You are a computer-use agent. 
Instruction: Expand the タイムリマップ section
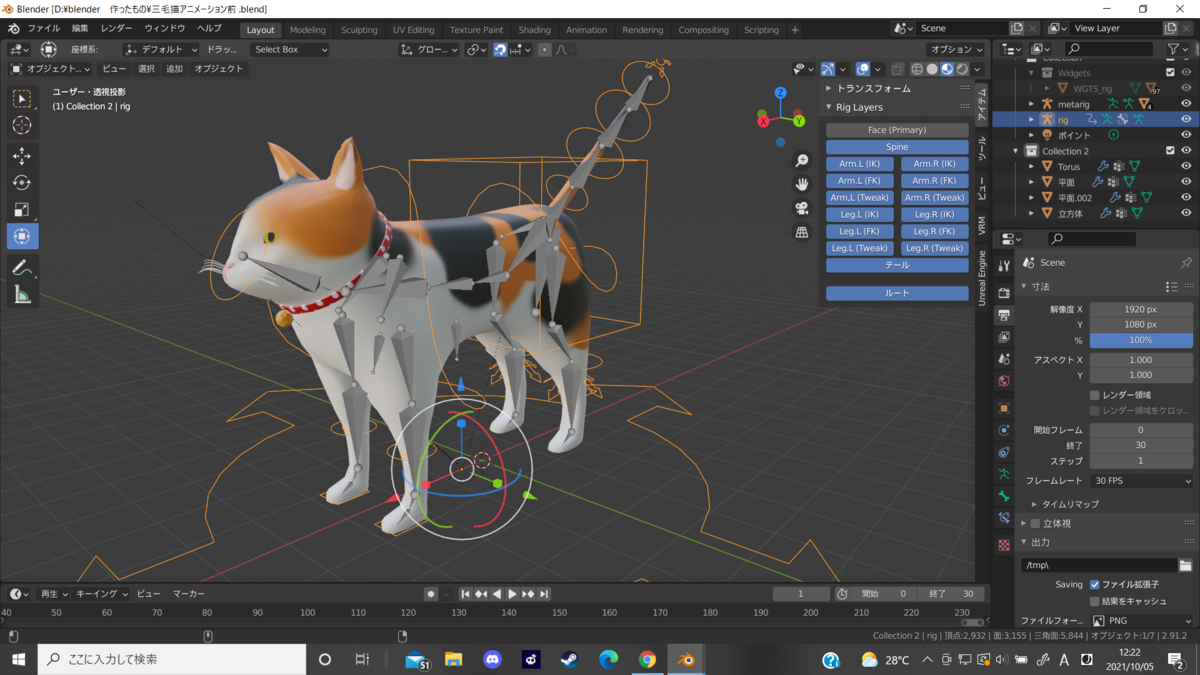[1070, 504]
